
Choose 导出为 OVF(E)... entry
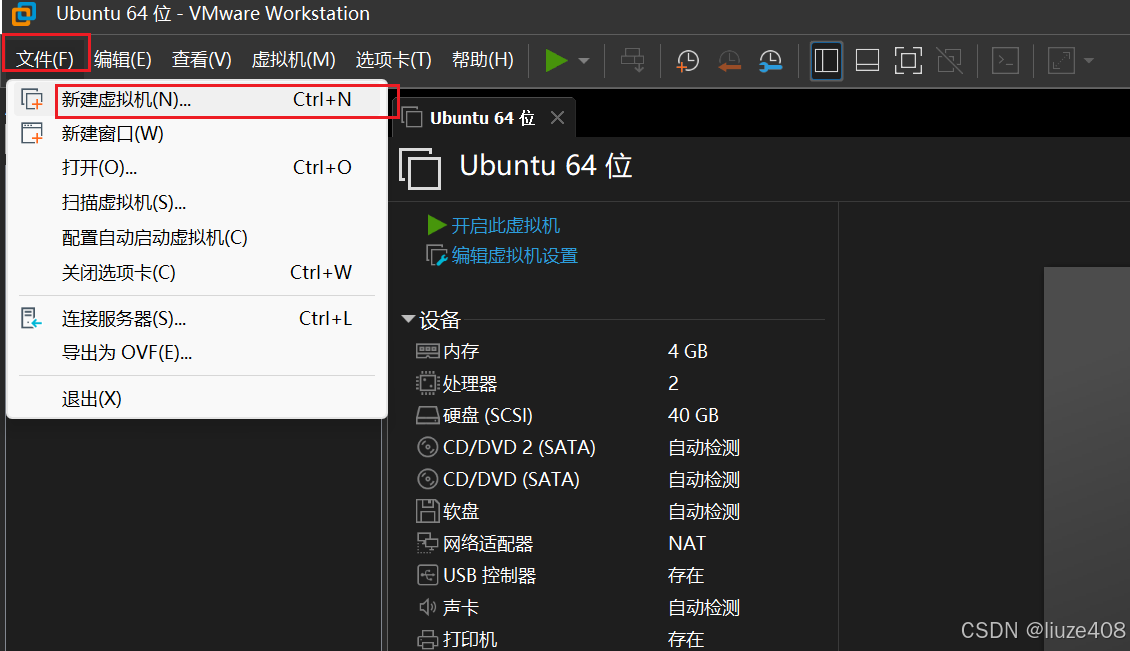[x=197, y=353]
